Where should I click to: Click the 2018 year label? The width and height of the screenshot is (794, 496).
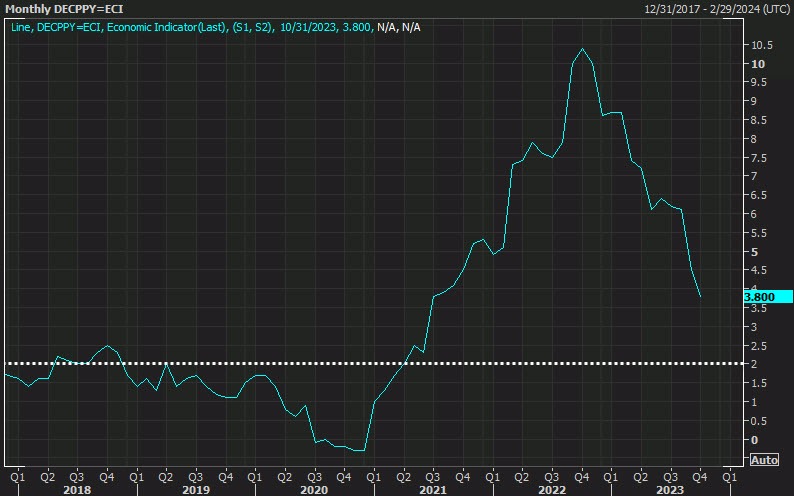point(77,490)
